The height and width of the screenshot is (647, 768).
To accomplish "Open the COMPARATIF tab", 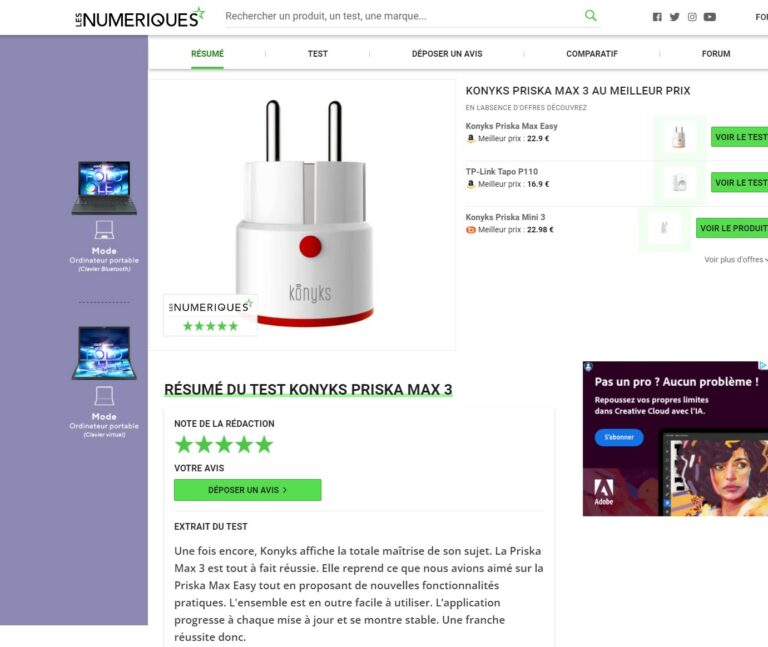I will coord(592,54).
